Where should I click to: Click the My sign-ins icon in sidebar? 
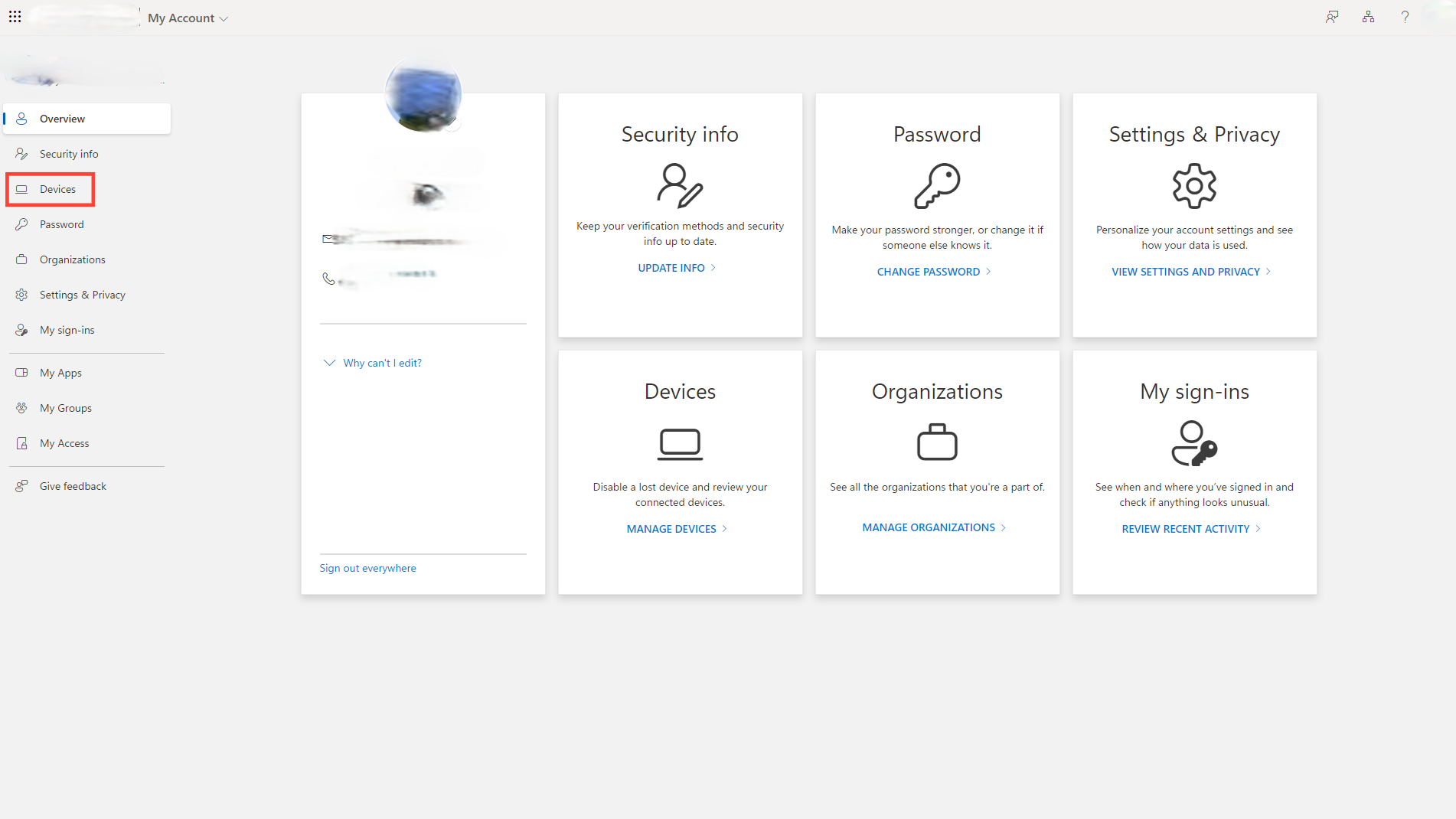pos(21,330)
